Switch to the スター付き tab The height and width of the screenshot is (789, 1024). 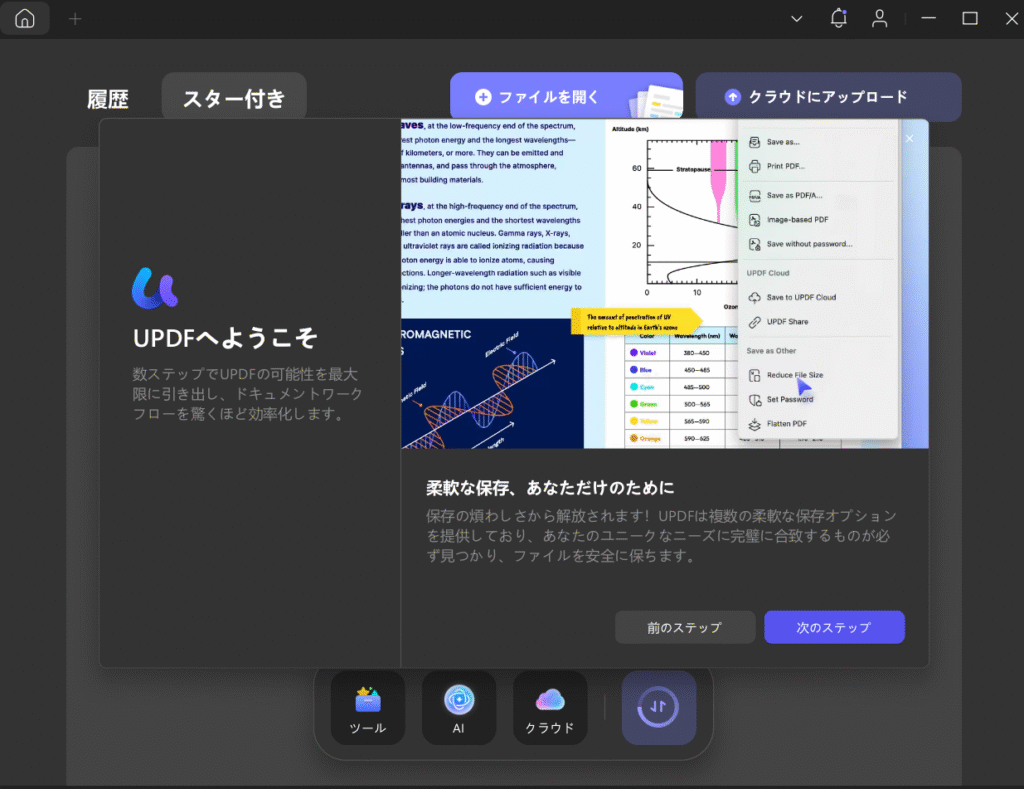tap(234, 98)
